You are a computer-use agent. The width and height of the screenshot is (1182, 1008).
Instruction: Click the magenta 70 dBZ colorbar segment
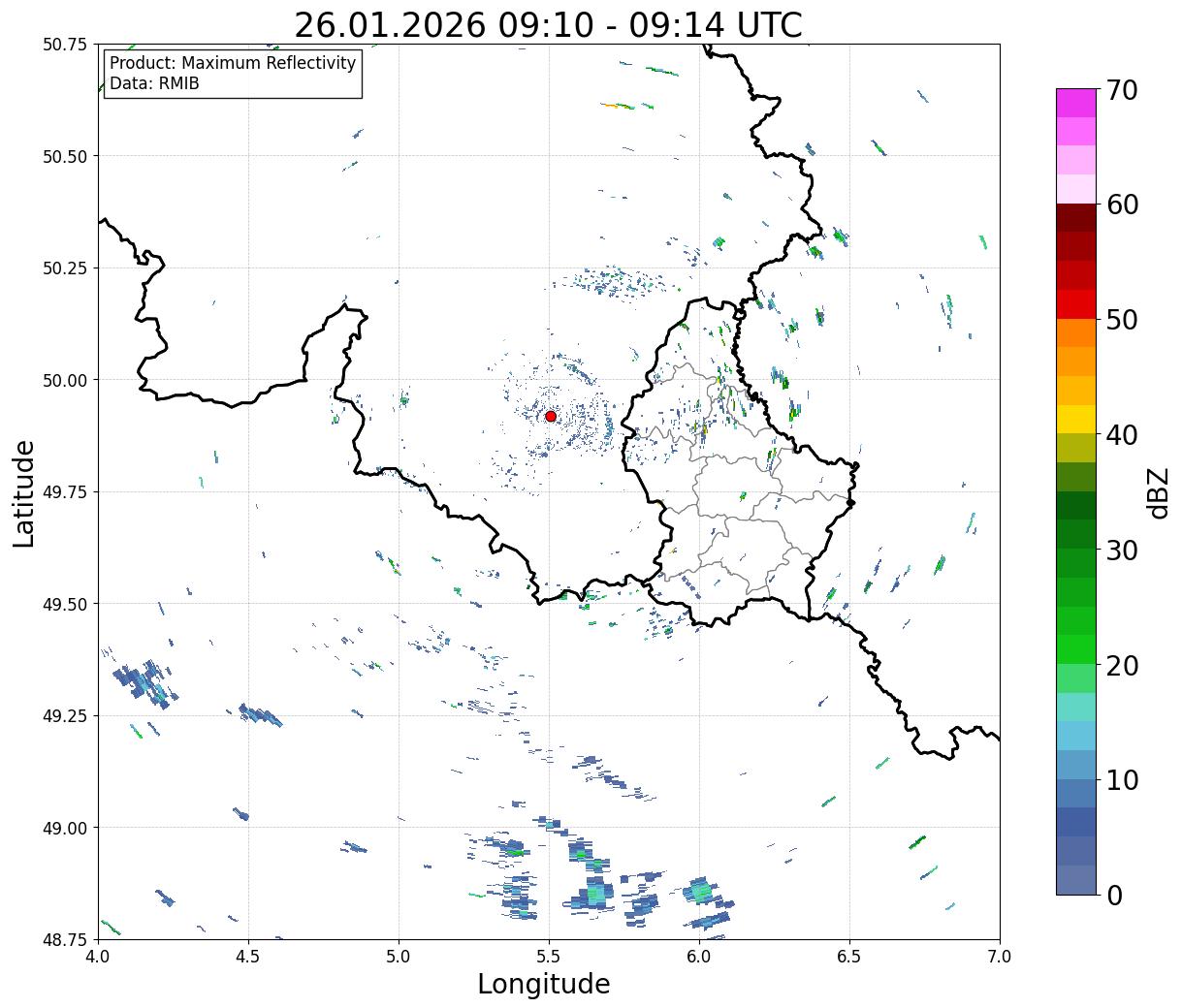coord(1076,103)
